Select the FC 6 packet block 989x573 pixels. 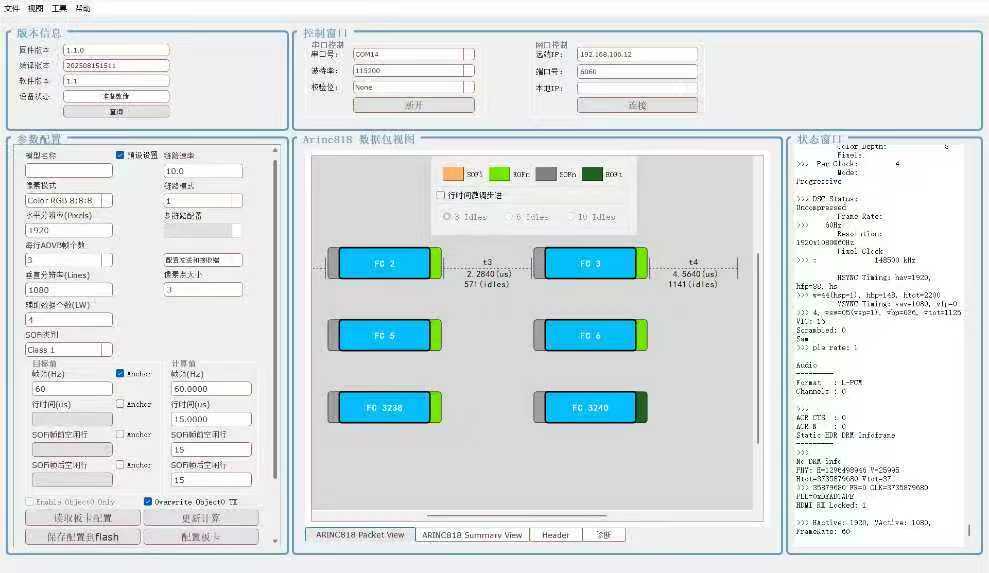(590, 335)
